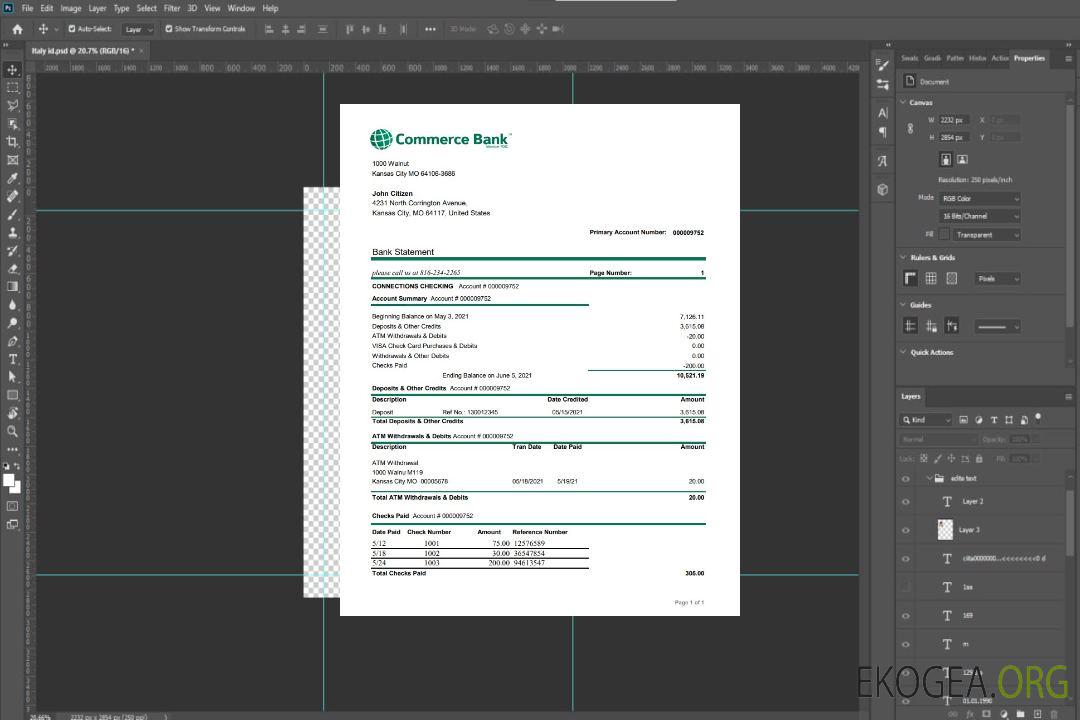Image resolution: width=1080 pixels, height=720 pixels.
Task: Select the Healing Brush tool
Action: (12, 196)
